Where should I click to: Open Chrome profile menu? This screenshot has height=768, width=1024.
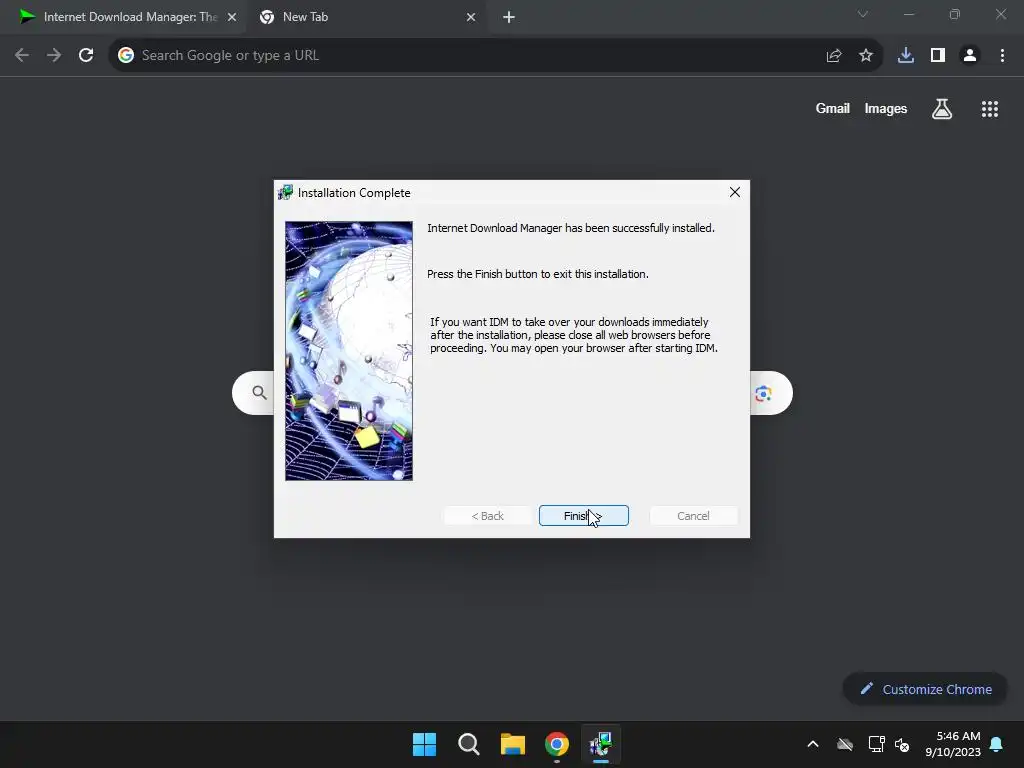click(970, 56)
